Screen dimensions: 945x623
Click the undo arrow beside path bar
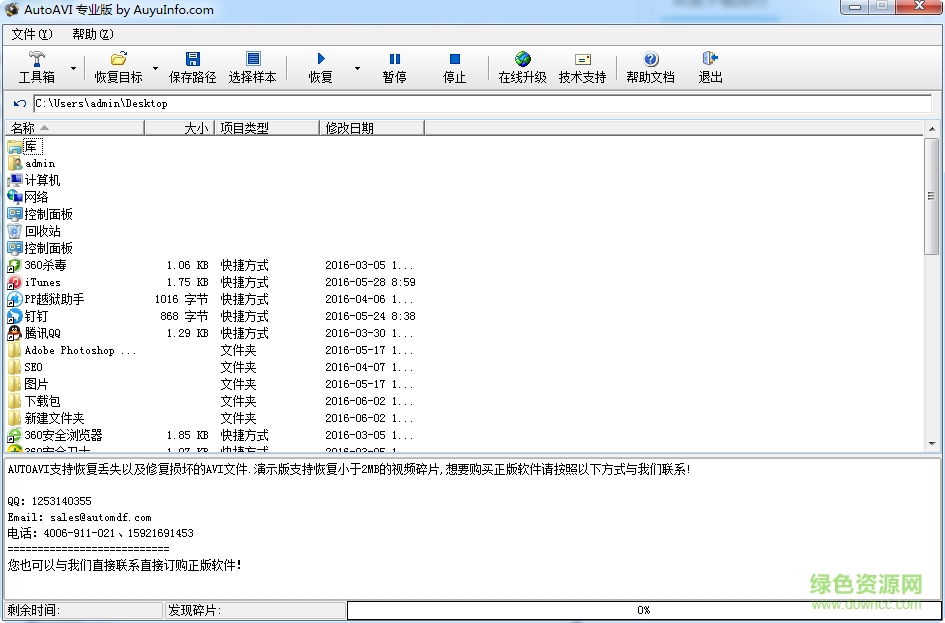17,103
